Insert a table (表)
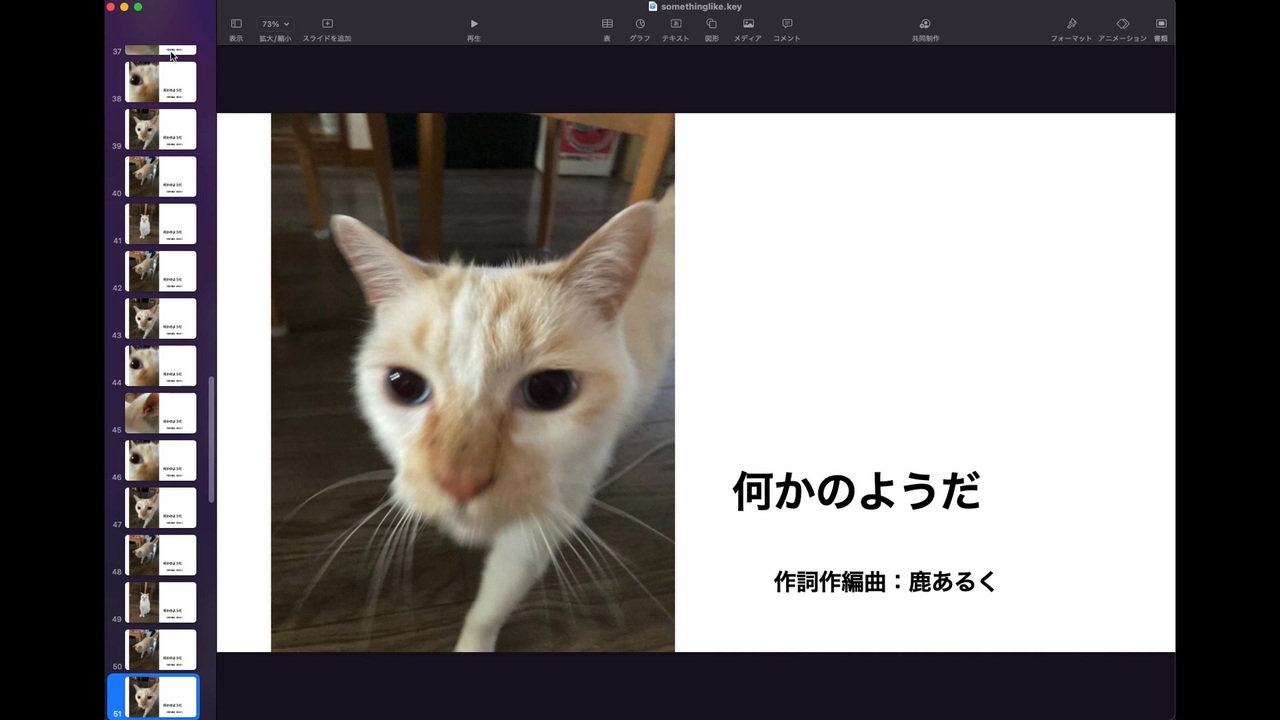Viewport: 1280px width, 720px height. 607,29
